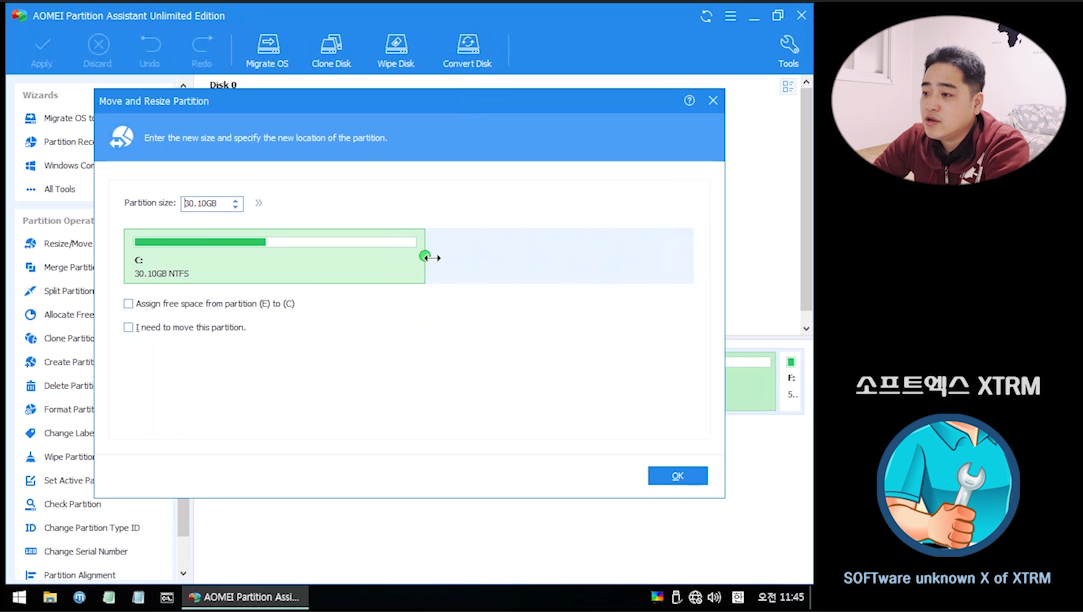Select Delete Partition in sidebar
1083x612 pixels.
59,385
